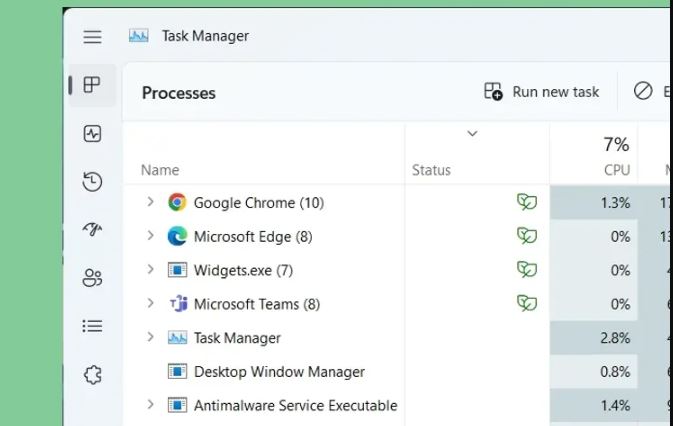Click the Task Manager app icon in title bar

139,36
